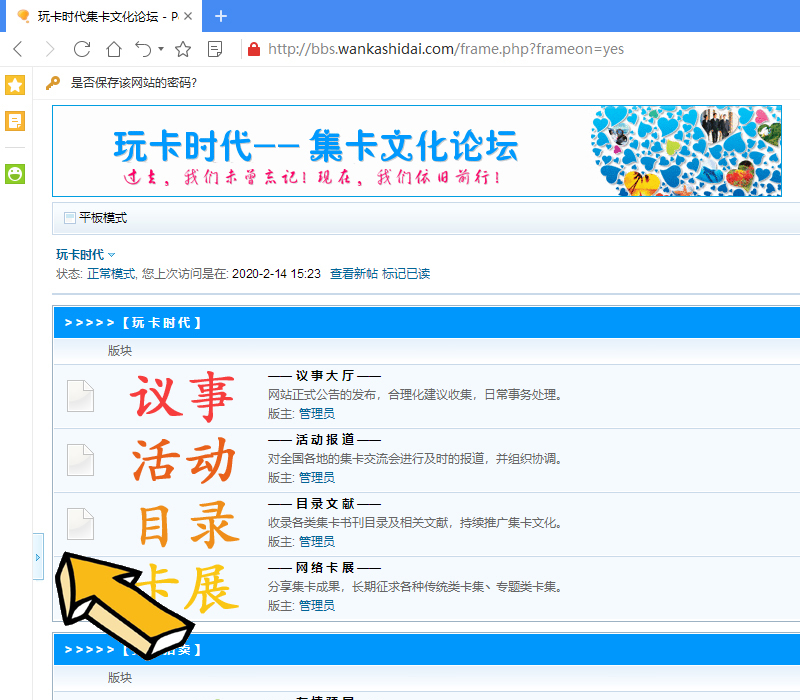Open the reader mode page icon
The height and width of the screenshot is (700, 800).
pos(214,49)
